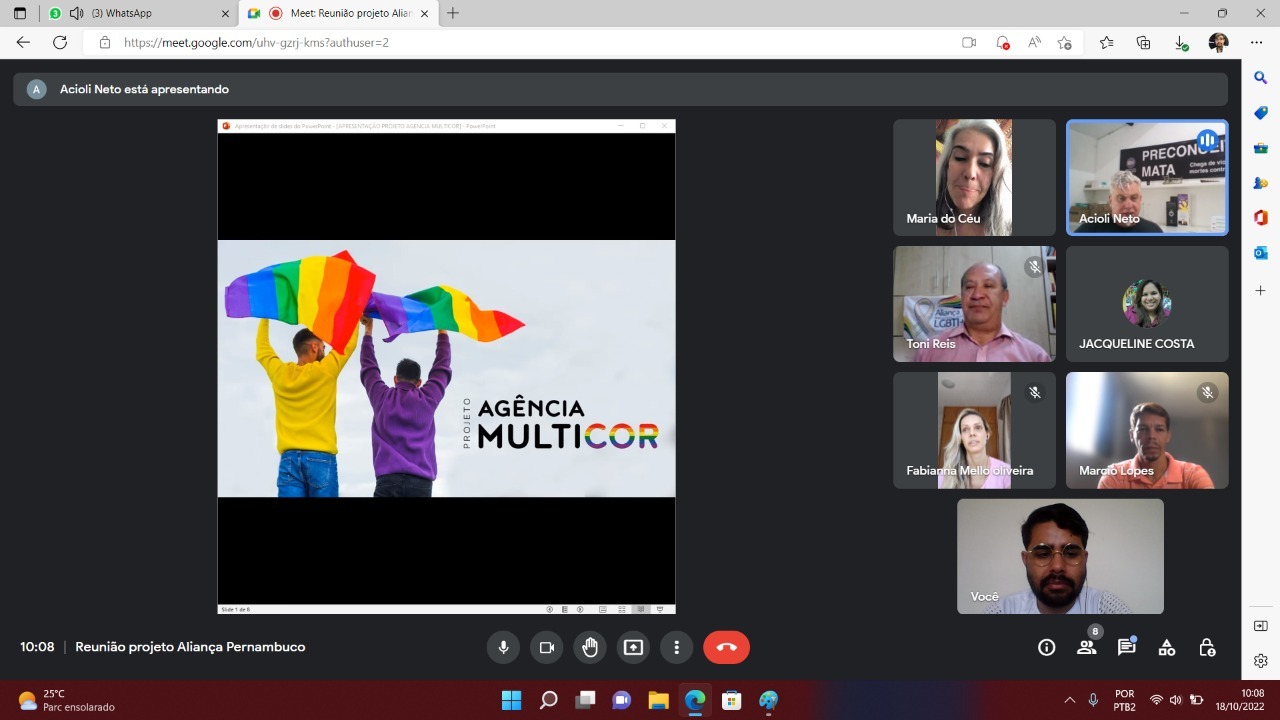Screen dimensions: 1280x720
Task: Open the Edge Downloads panel
Action: coord(1181,43)
